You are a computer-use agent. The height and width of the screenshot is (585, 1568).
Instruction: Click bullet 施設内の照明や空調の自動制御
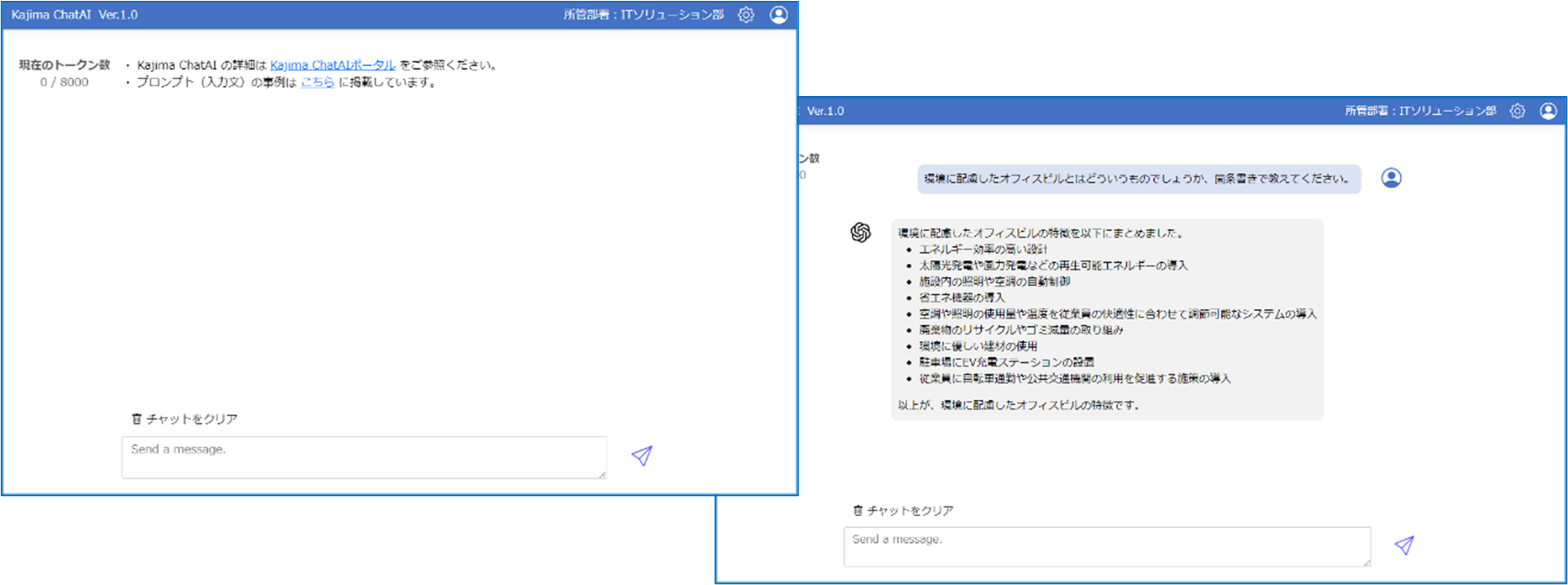tap(995, 281)
